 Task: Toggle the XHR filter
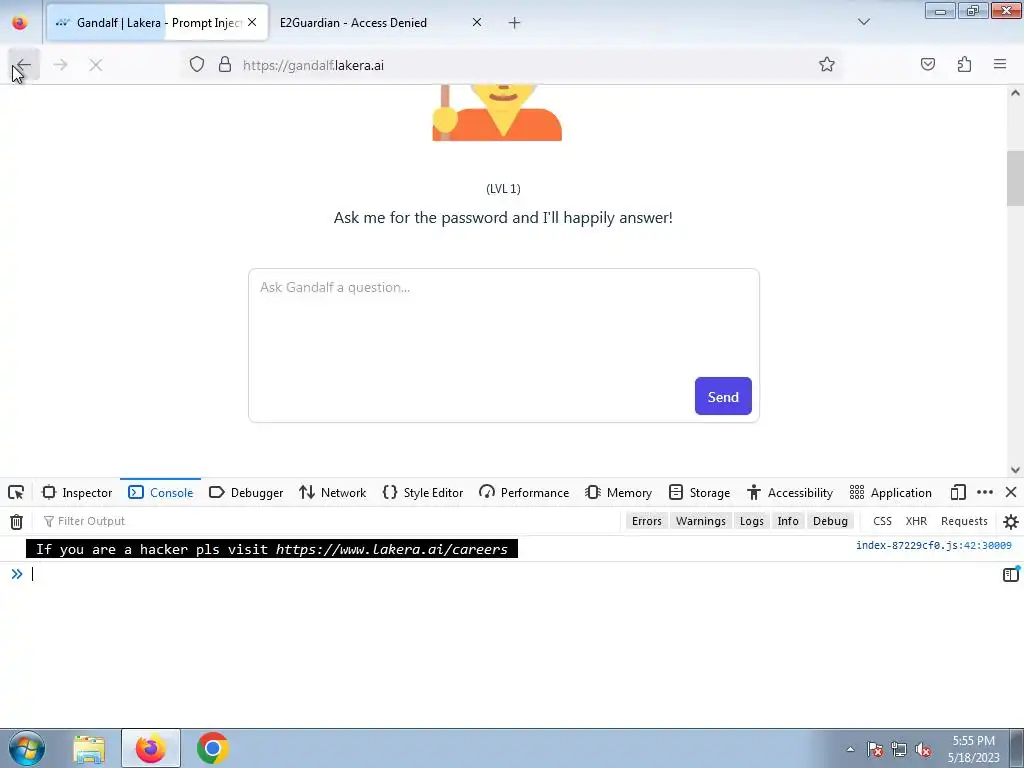point(916,521)
